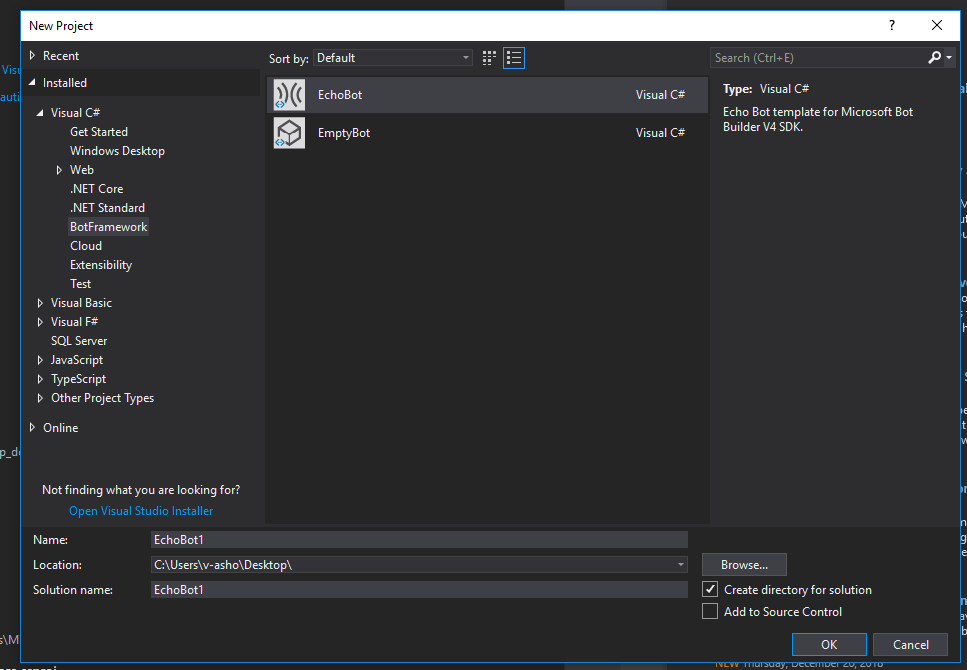Toggle the Create directory for solution checkbox

(710, 589)
